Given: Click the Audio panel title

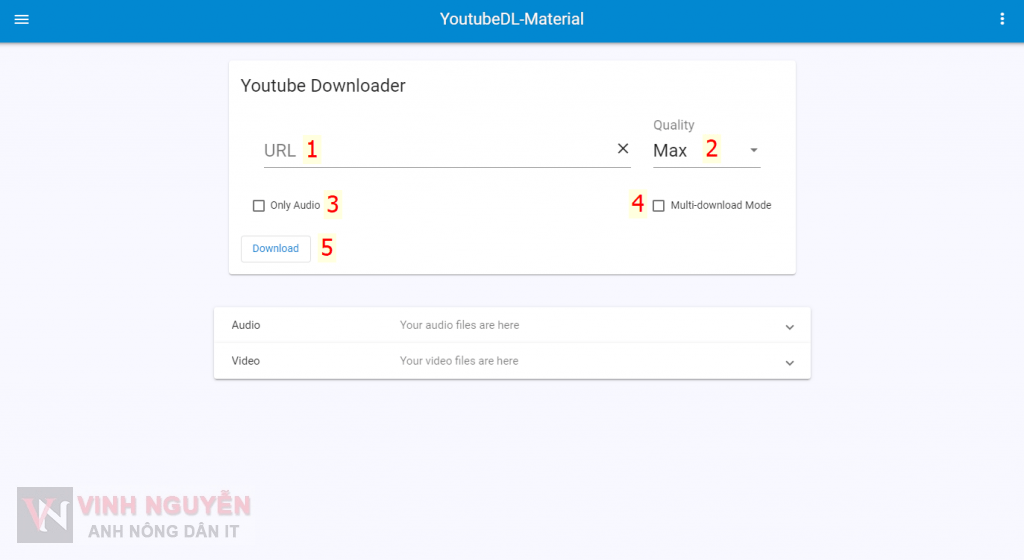Looking at the screenshot, I should [246, 326].
